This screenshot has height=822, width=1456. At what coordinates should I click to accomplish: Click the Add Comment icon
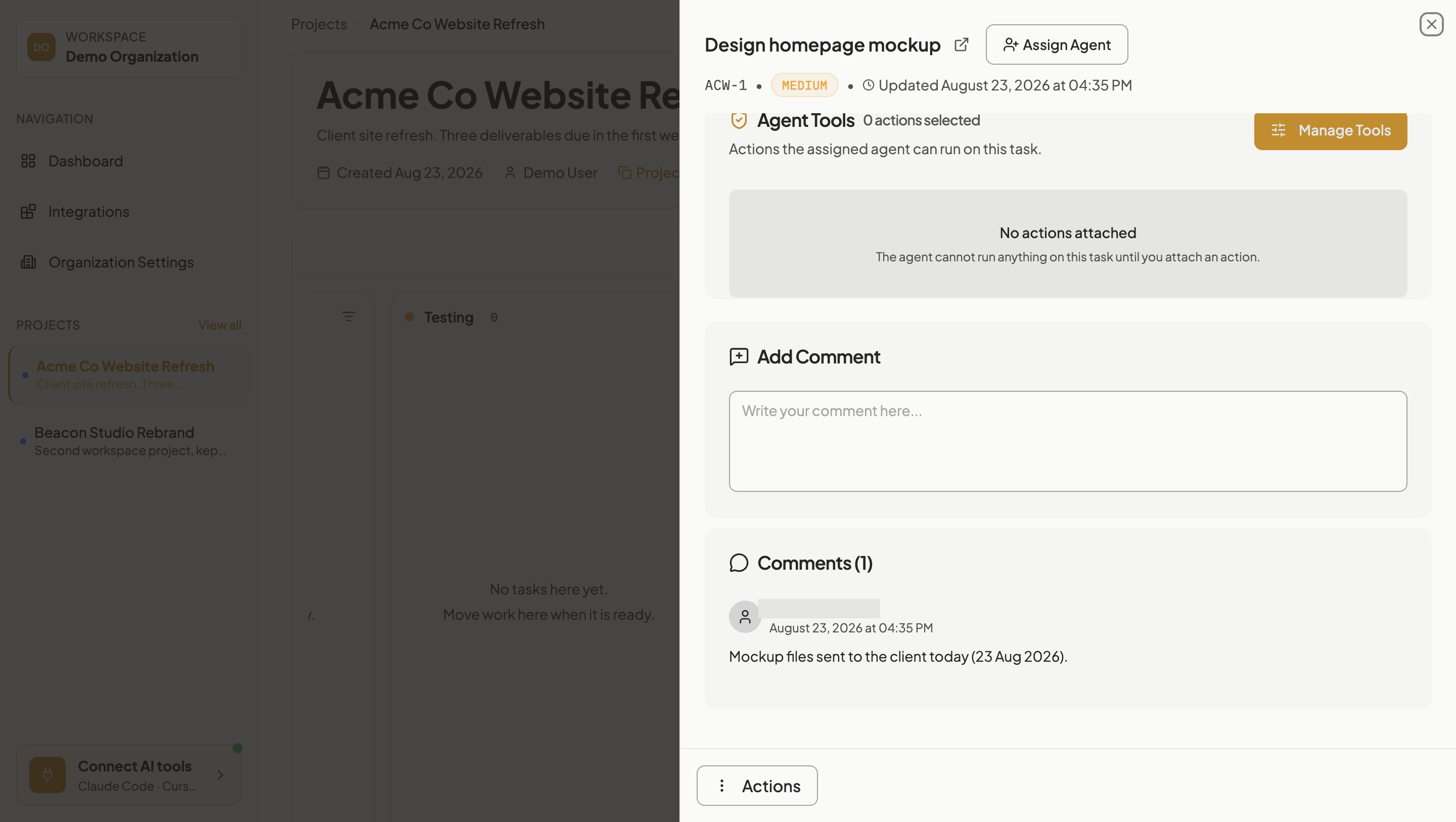(x=739, y=357)
